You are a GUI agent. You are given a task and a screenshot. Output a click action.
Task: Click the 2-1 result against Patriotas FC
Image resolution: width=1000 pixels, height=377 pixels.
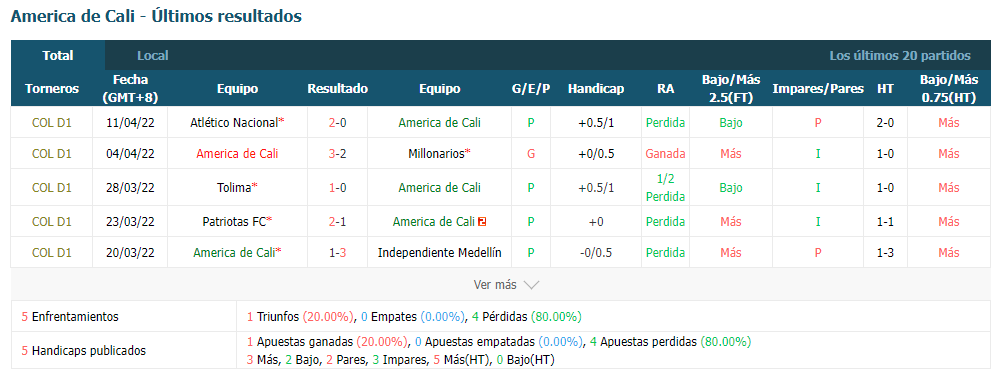pos(337,221)
